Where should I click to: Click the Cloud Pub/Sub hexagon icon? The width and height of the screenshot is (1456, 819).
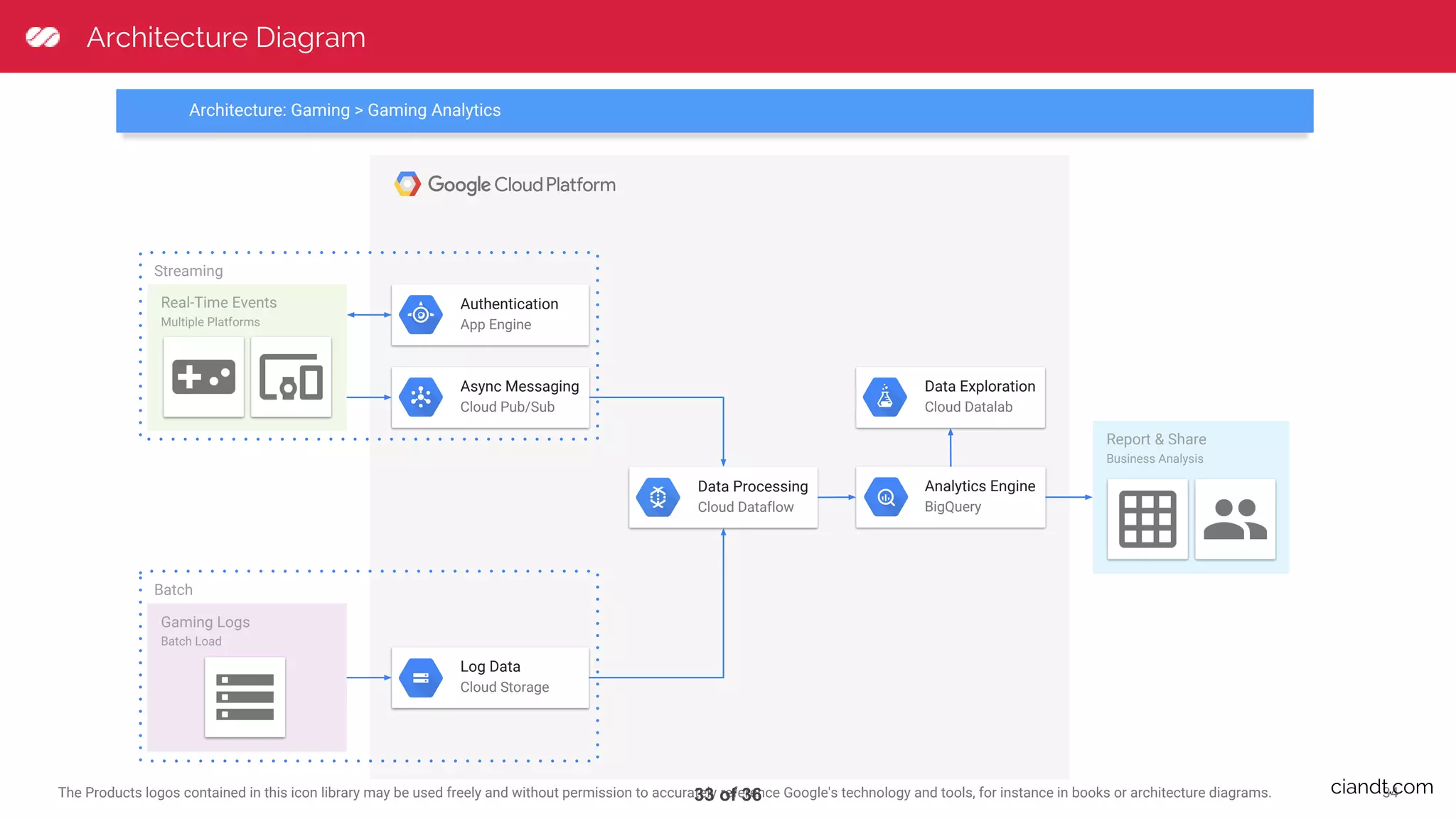click(x=421, y=397)
